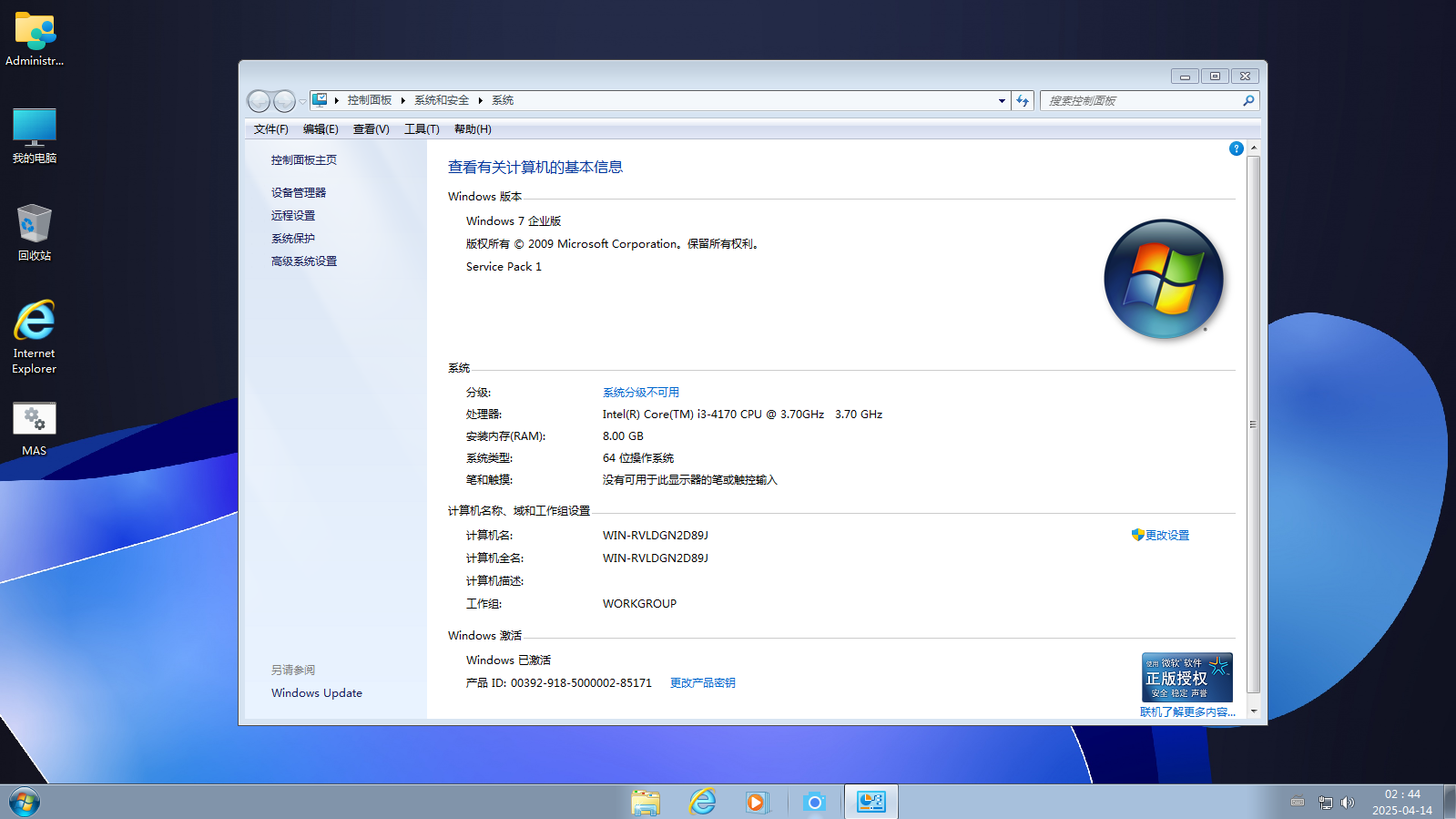Click 联机了解更多内容 link

coord(1187,712)
